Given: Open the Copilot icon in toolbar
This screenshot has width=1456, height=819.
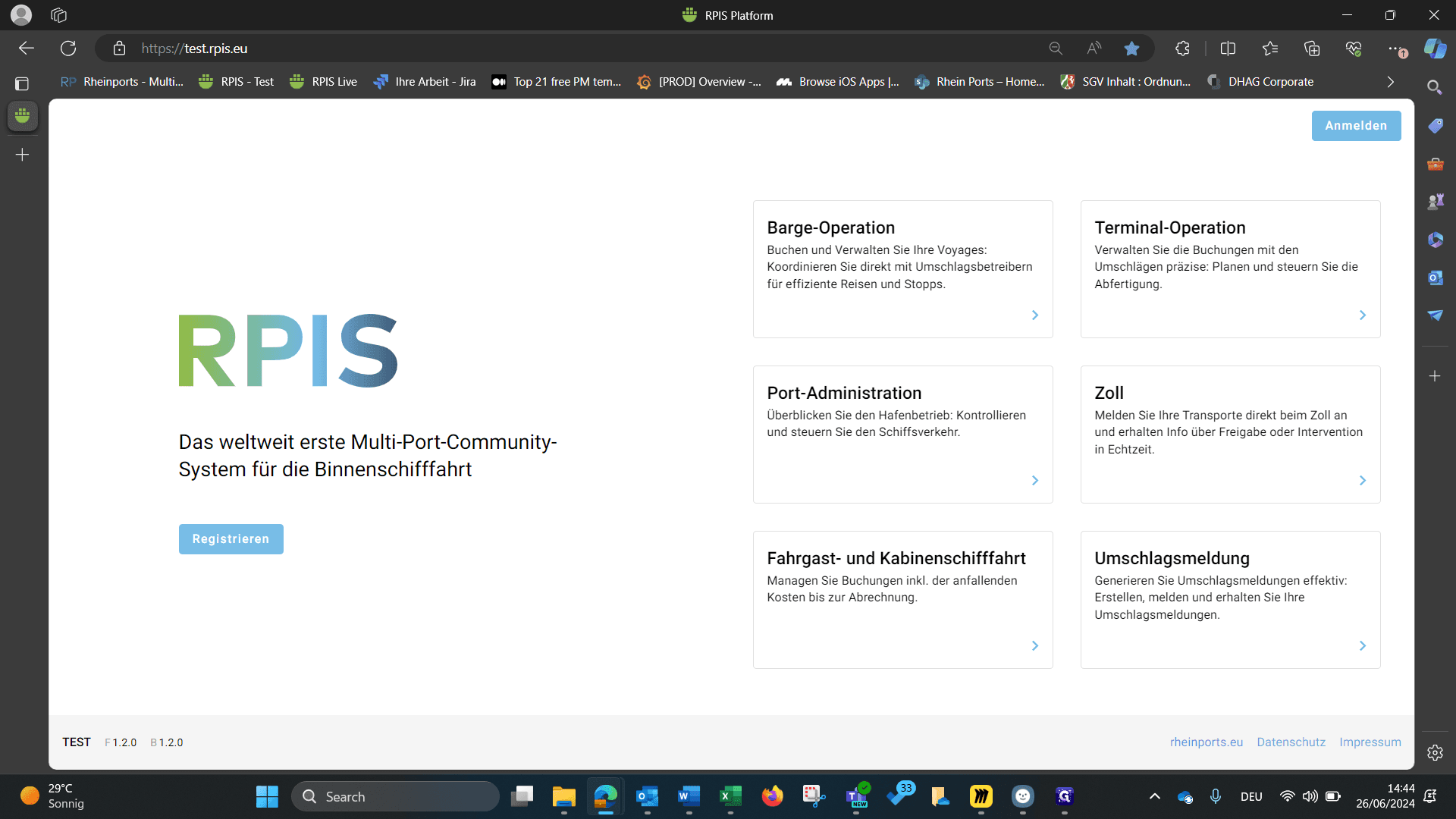Looking at the screenshot, I should click(x=1435, y=49).
